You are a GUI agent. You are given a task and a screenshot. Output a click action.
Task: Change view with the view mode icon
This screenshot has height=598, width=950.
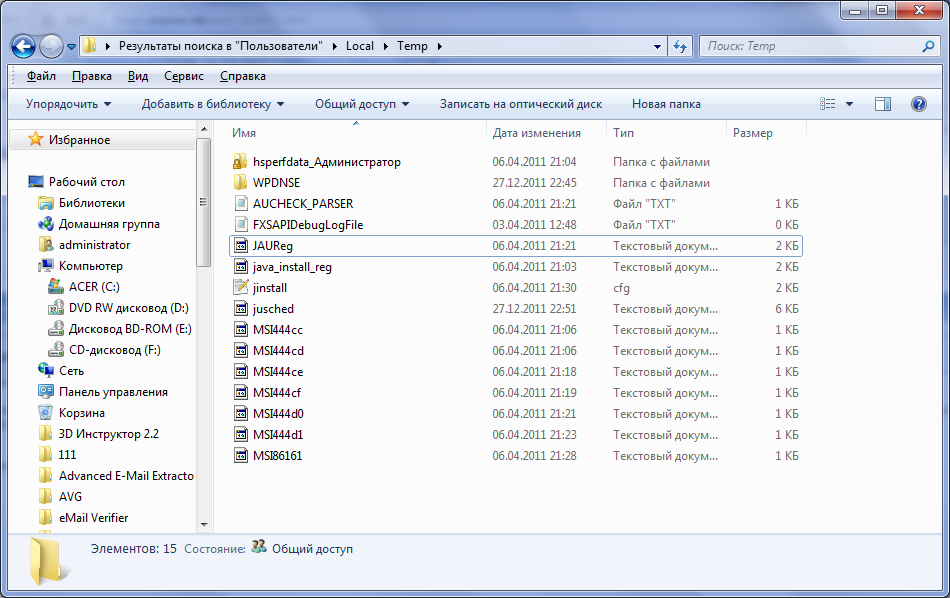click(828, 104)
